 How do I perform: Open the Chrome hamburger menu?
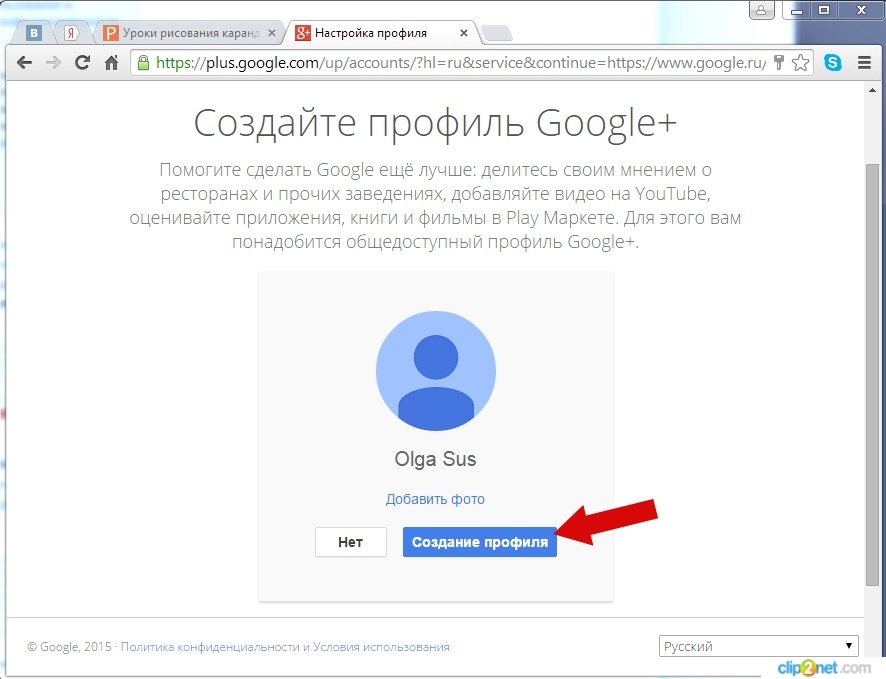(864, 62)
